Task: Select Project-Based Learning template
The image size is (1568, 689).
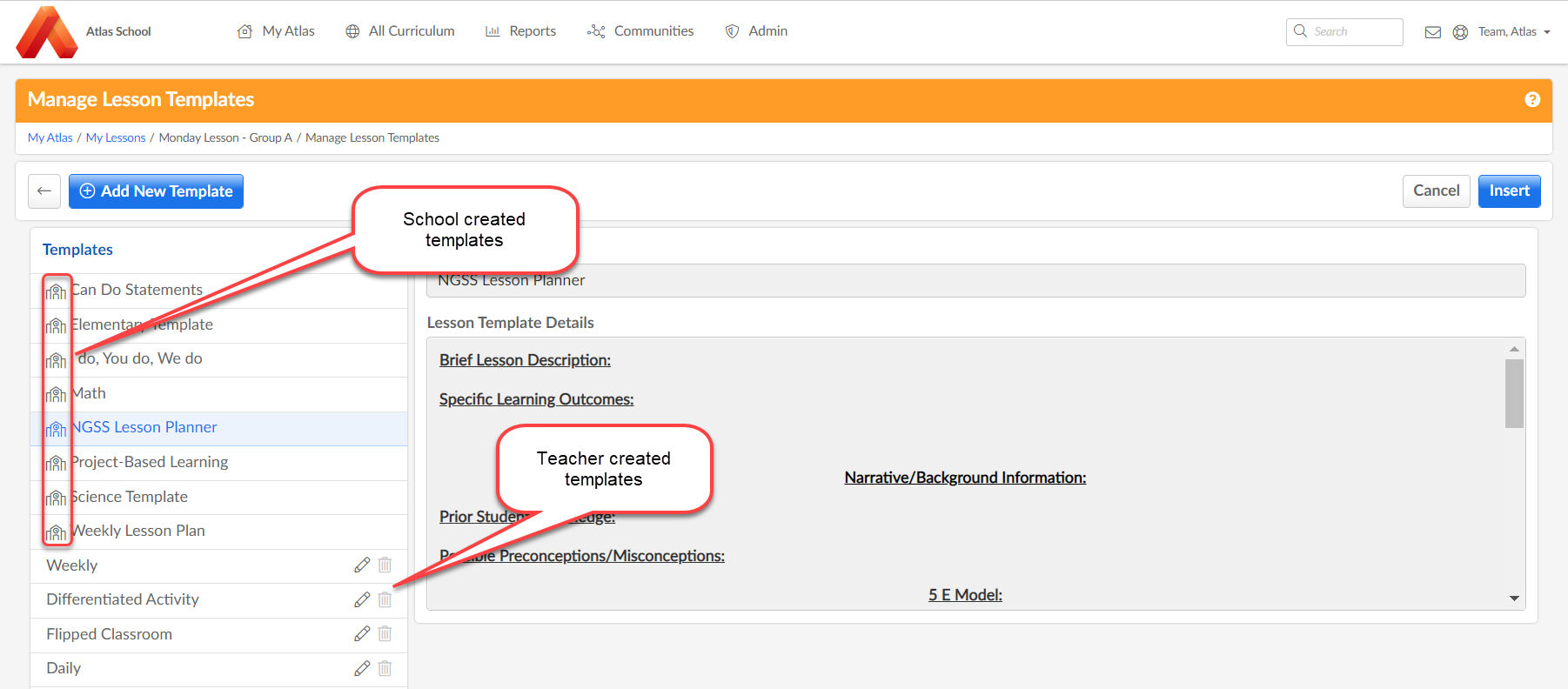Action: click(219, 463)
